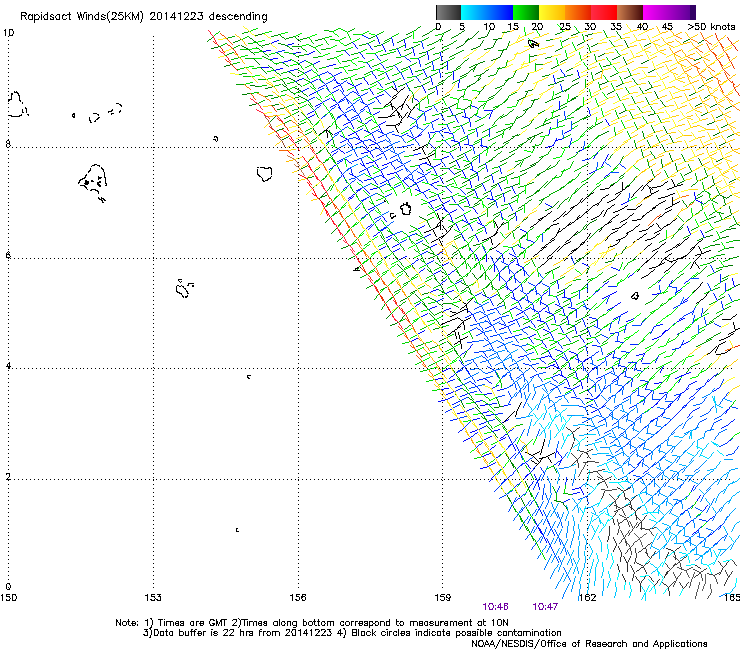Select the green 15-20 knots legend segment
The width and height of the screenshot is (740, 650).
coord(526,12)
